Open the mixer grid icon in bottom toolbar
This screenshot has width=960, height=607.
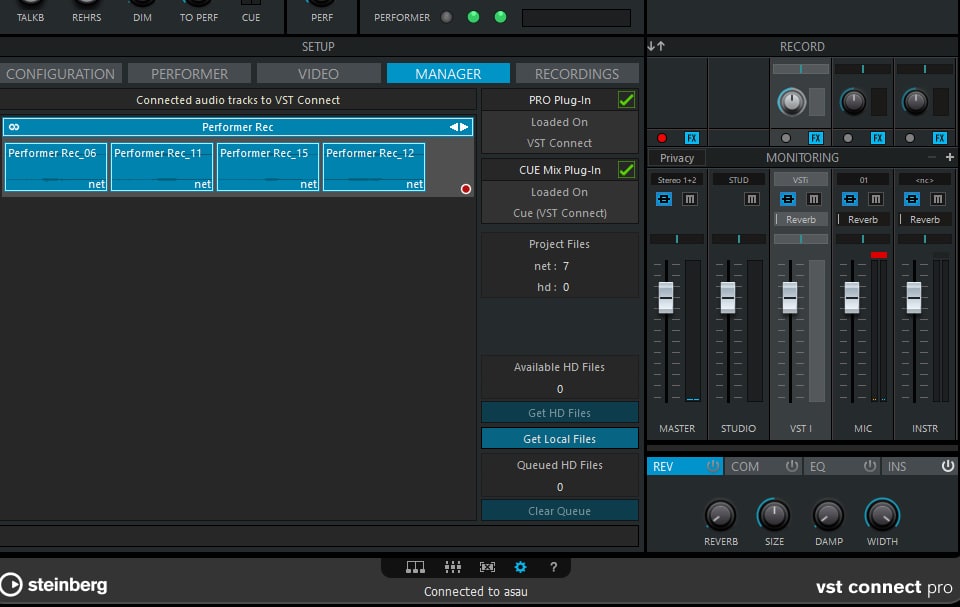[452, 567]
